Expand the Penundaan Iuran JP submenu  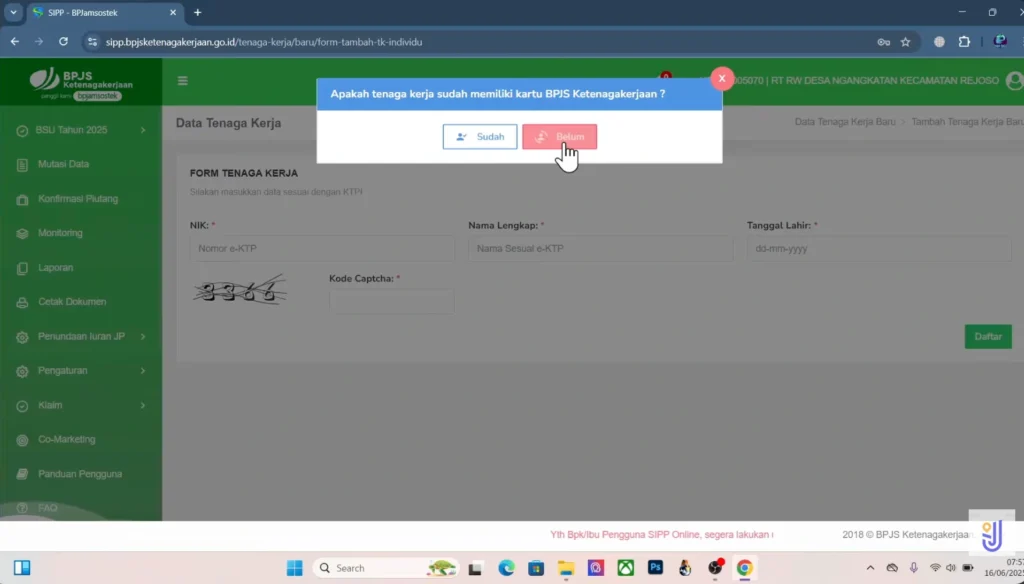[x=141, y=336]
